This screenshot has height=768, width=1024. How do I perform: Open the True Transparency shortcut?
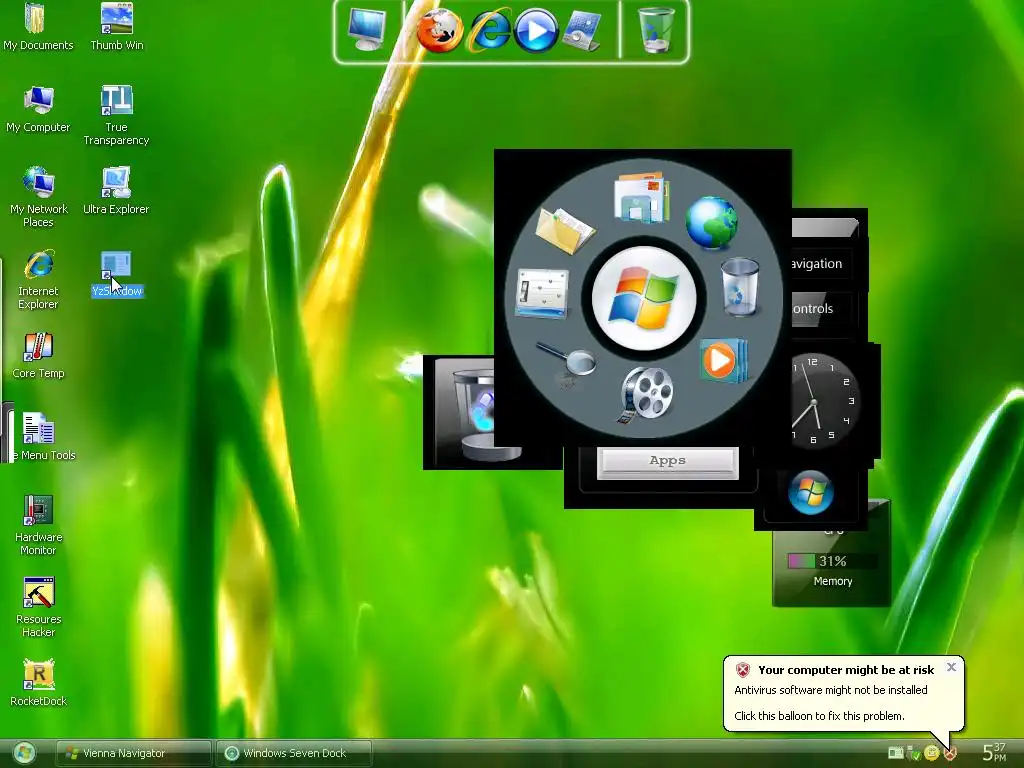[x=116, y=116]
